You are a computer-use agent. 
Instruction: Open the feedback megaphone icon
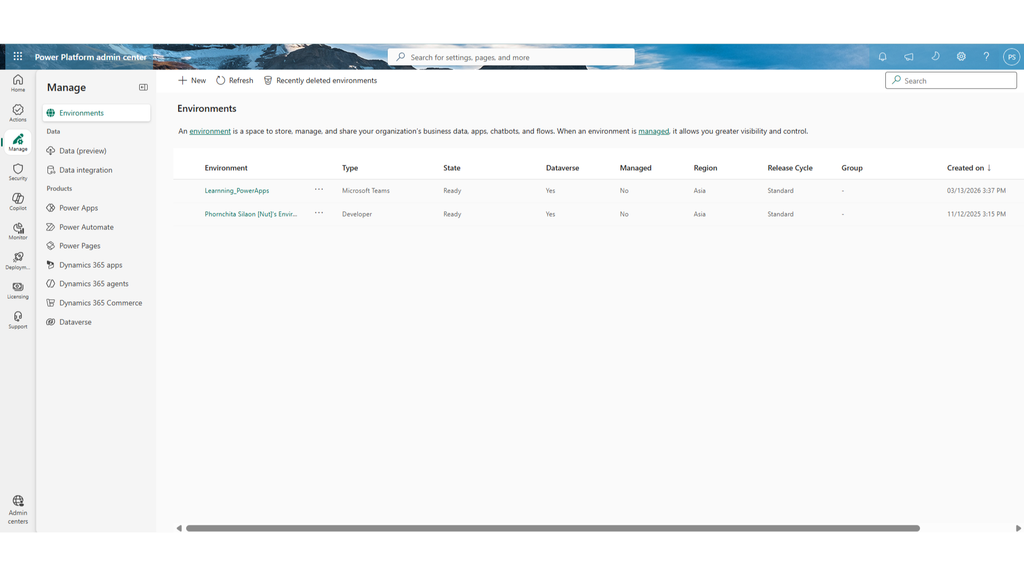[908, 57]
